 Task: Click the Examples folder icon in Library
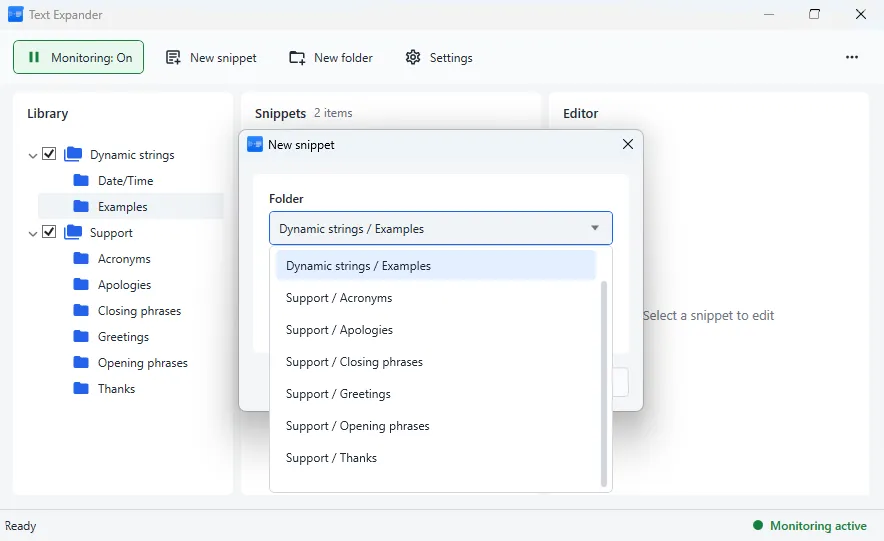click(x=81, y=206)
